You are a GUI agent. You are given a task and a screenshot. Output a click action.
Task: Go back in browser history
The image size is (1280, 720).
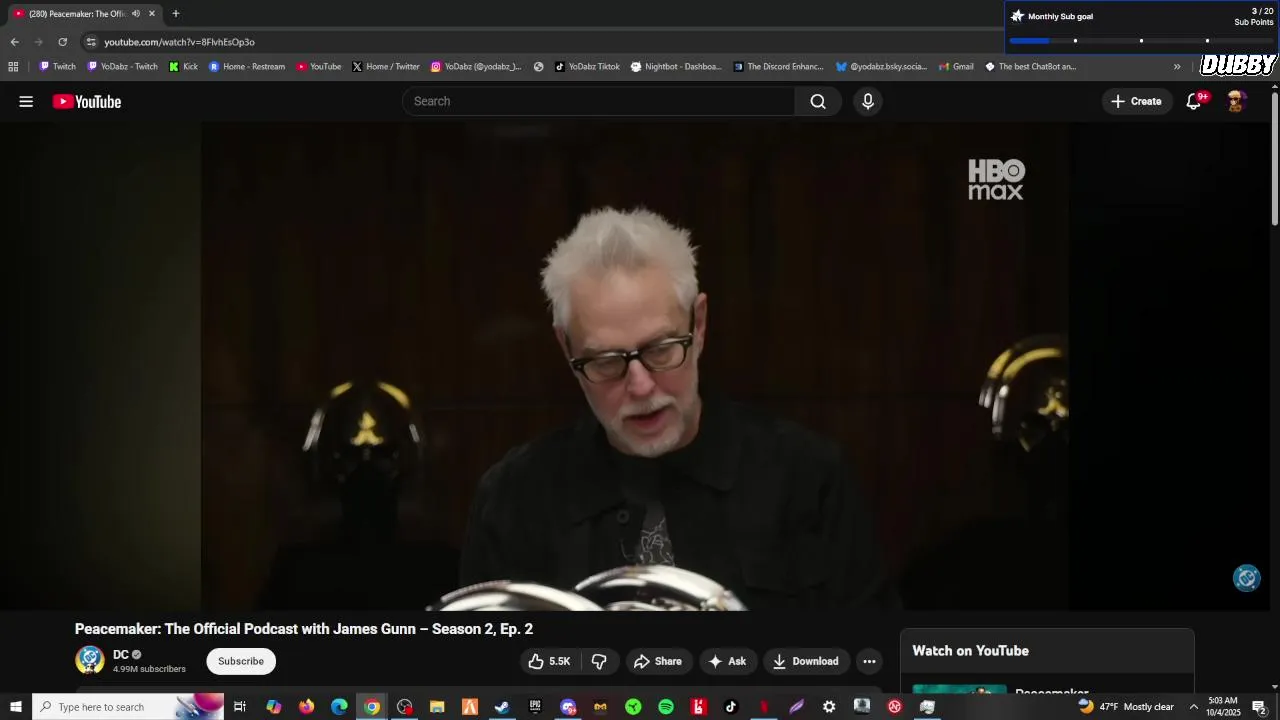[x=14, y=42]
